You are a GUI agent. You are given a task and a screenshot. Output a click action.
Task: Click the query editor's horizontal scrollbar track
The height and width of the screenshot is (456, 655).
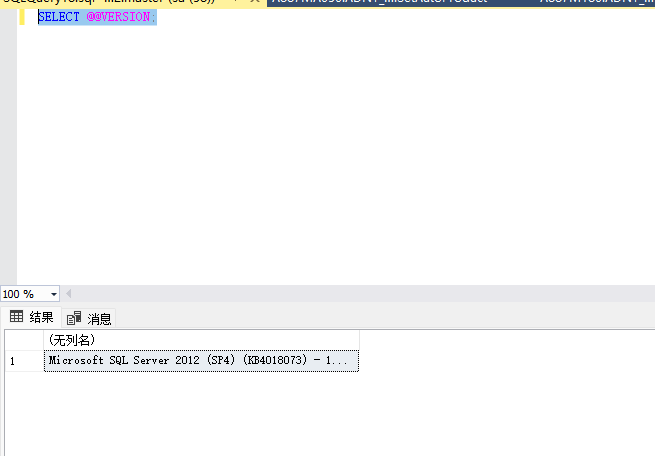click(363, 294)
